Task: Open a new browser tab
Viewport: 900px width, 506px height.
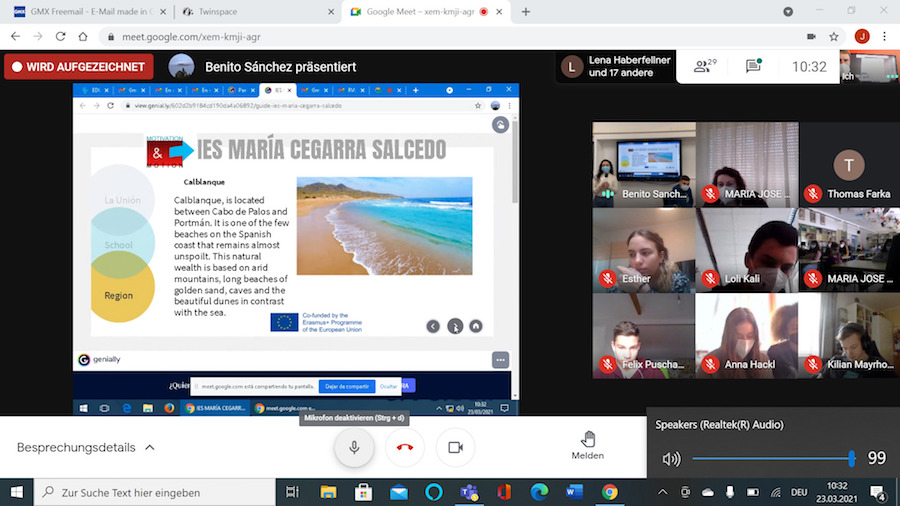Action: 526,12
